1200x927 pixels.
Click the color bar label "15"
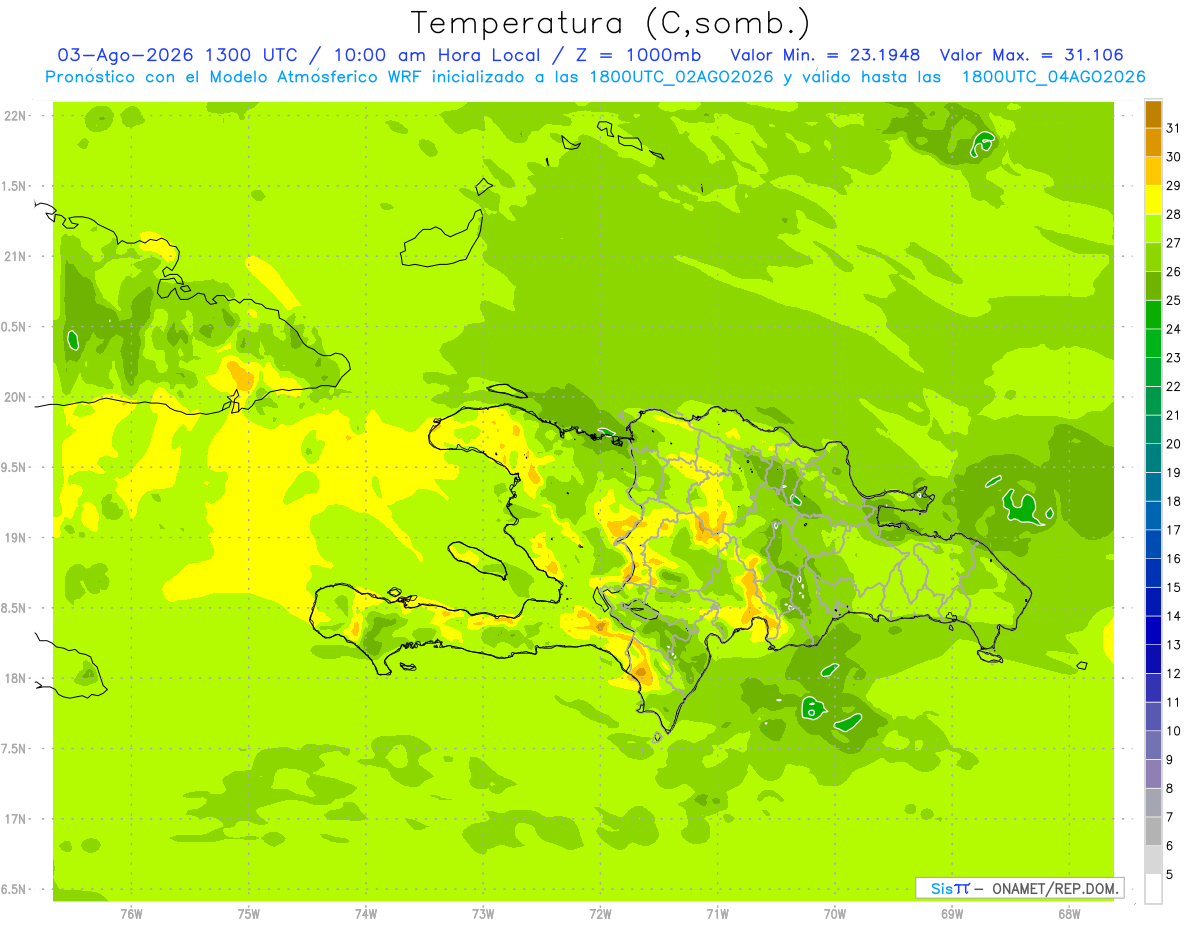coord(1174,587)
